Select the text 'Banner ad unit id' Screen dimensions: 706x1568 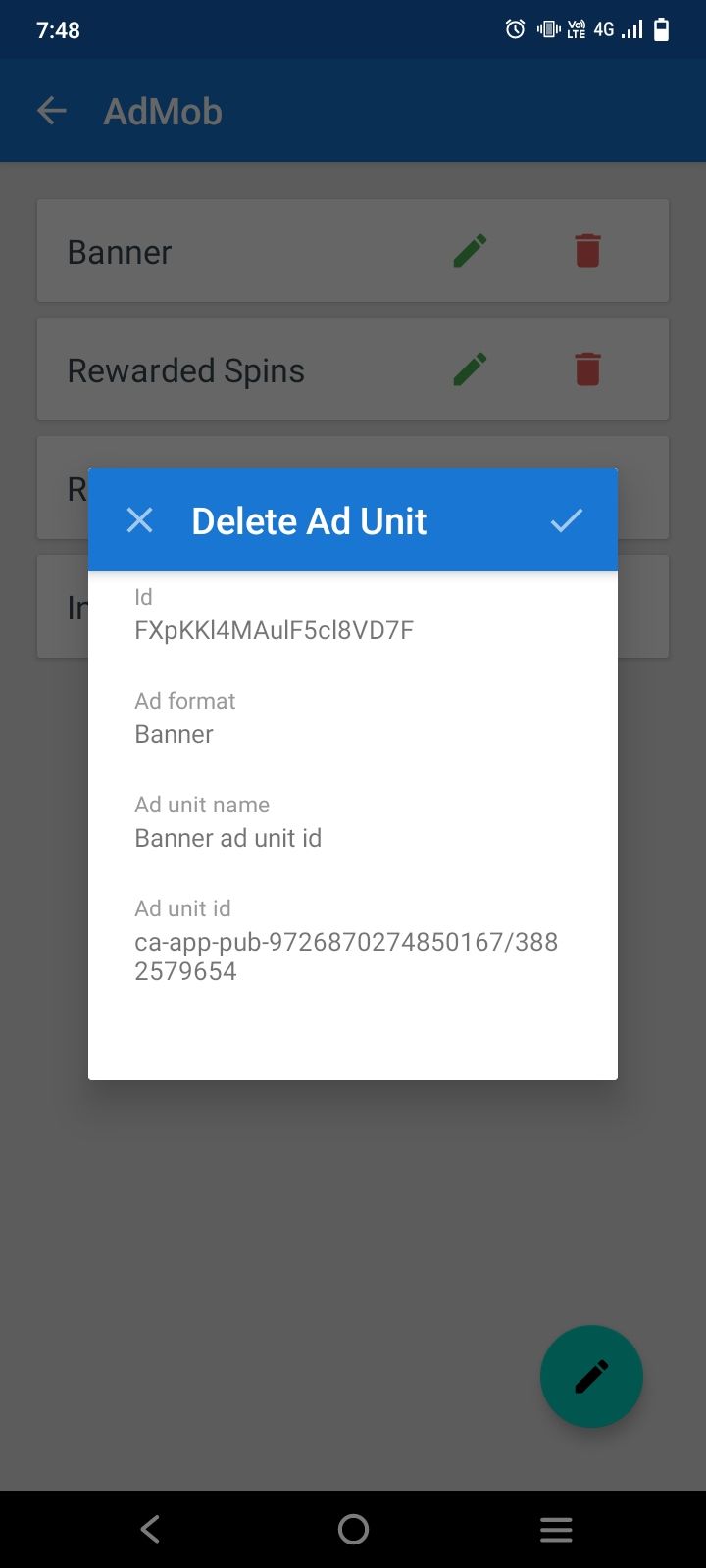click(x=227, y=838)
